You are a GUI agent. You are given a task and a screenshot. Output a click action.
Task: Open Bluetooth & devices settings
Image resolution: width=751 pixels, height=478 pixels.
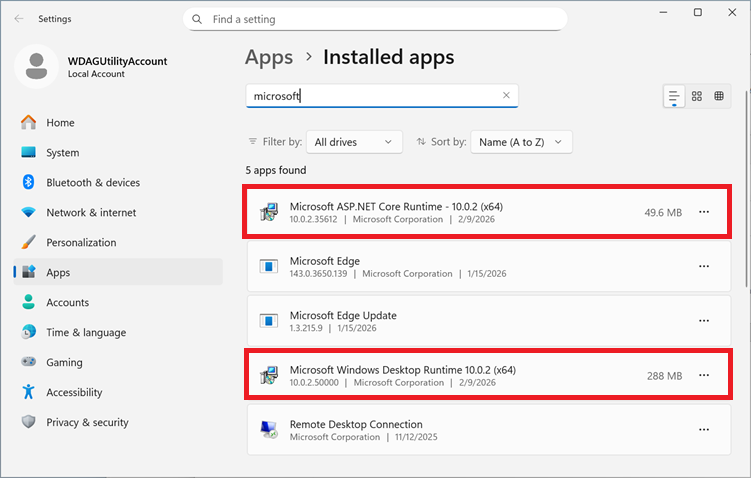[x=93, y=183]
